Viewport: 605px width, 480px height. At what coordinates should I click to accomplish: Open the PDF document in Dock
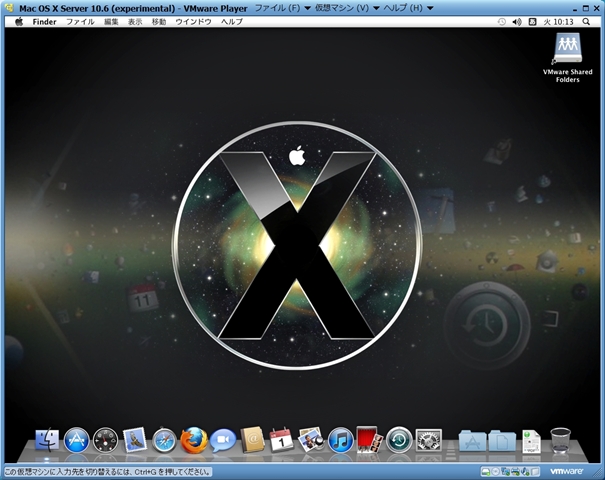[531, 441]
